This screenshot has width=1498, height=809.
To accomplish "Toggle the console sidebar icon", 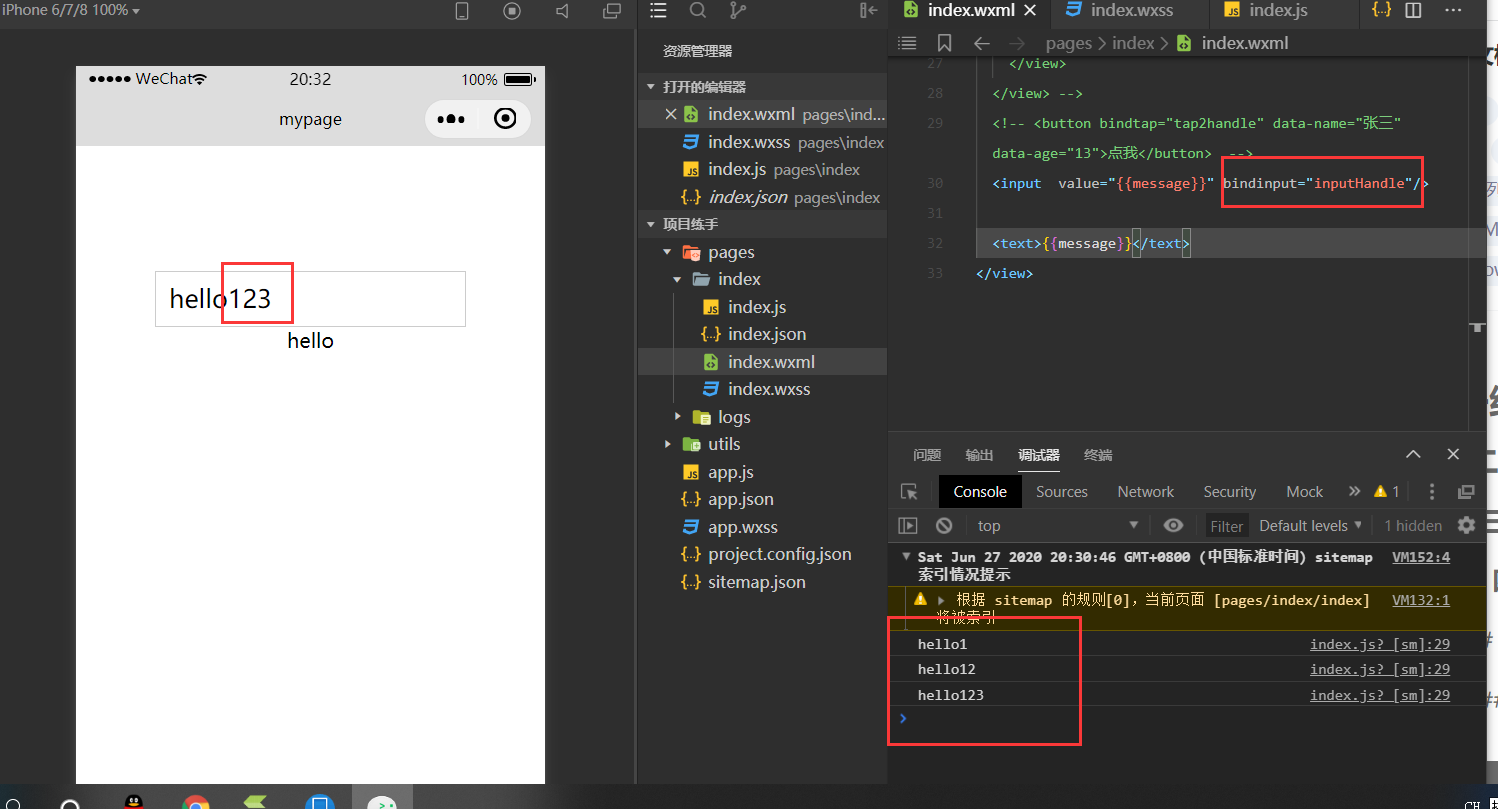I will point(908,525).
